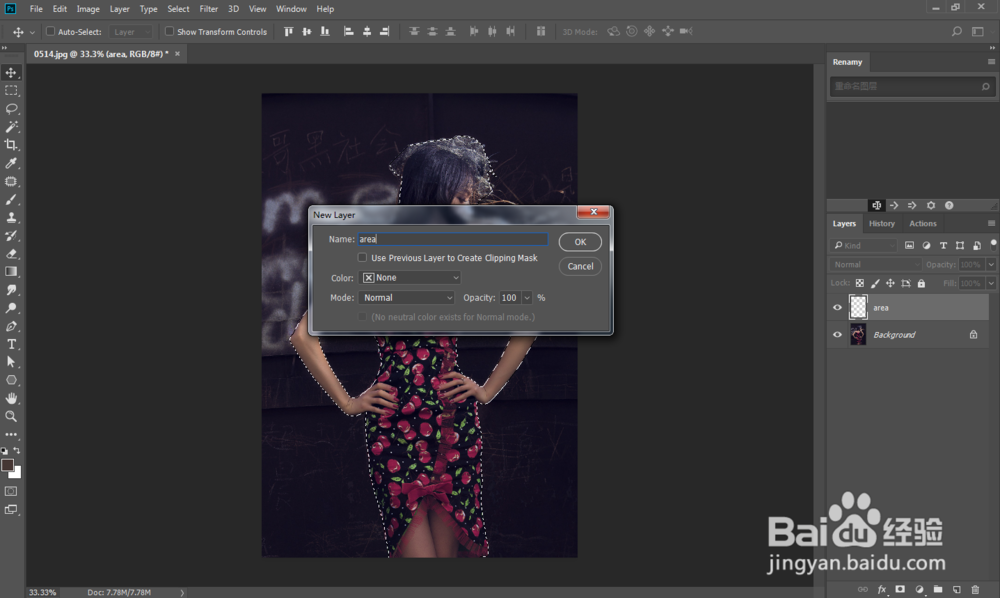The image size is (1000, 598).
Task: Click the layer Name input field
Action: click(453, 239)
